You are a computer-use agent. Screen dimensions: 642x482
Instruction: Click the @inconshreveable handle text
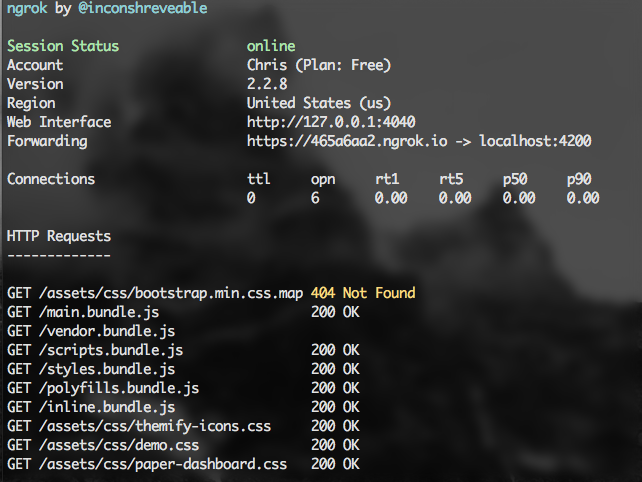[x=142, y=8]
